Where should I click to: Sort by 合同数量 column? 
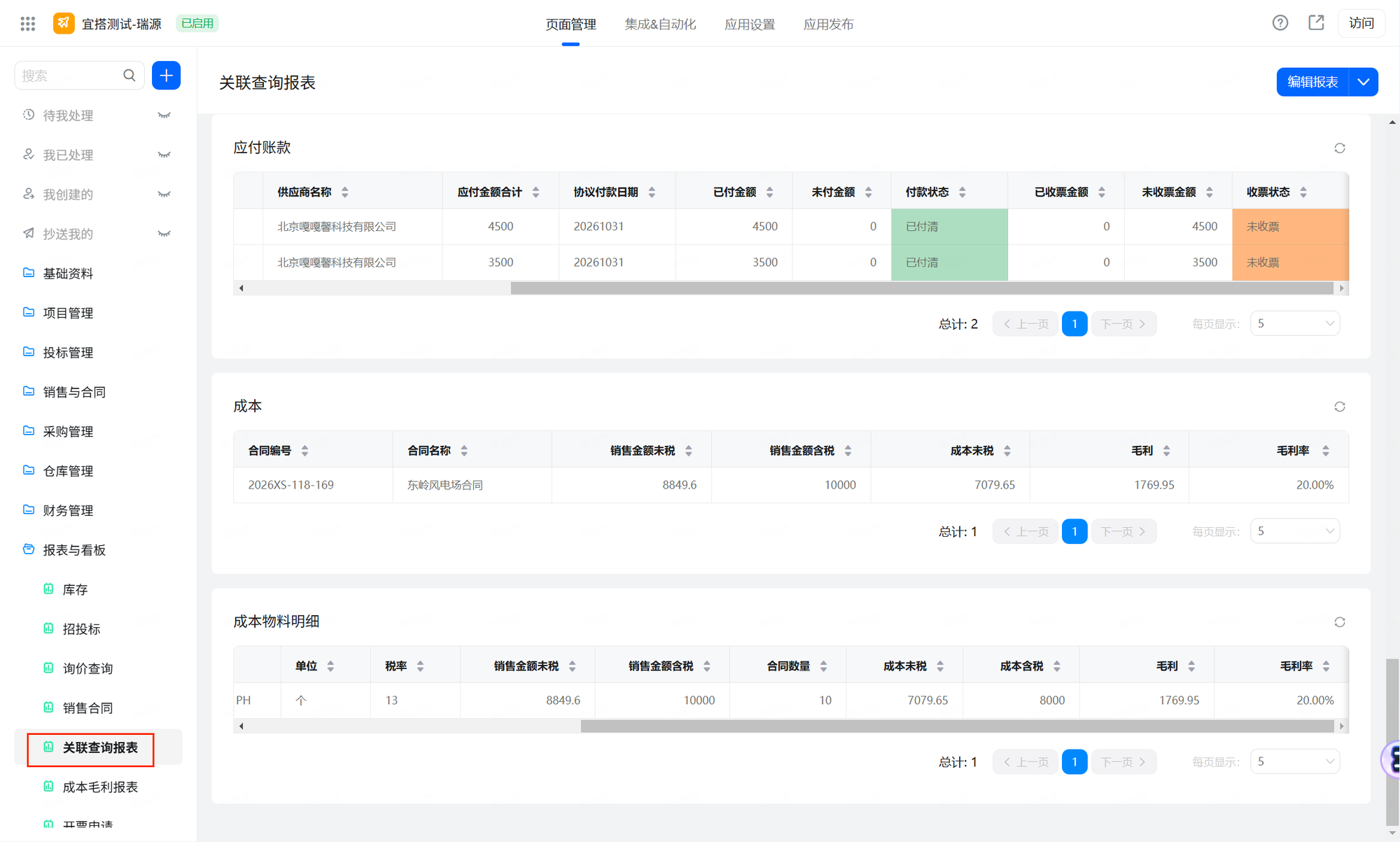click(823, 666)
